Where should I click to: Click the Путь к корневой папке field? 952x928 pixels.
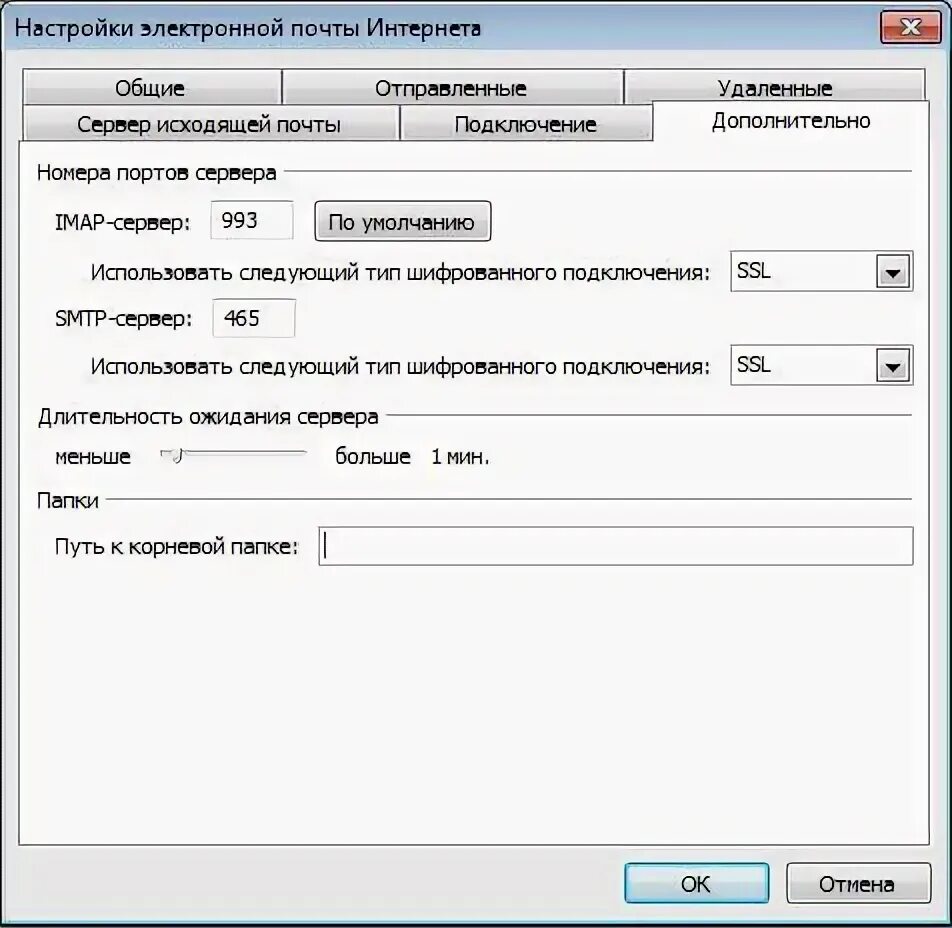click(x=616, y=545)
